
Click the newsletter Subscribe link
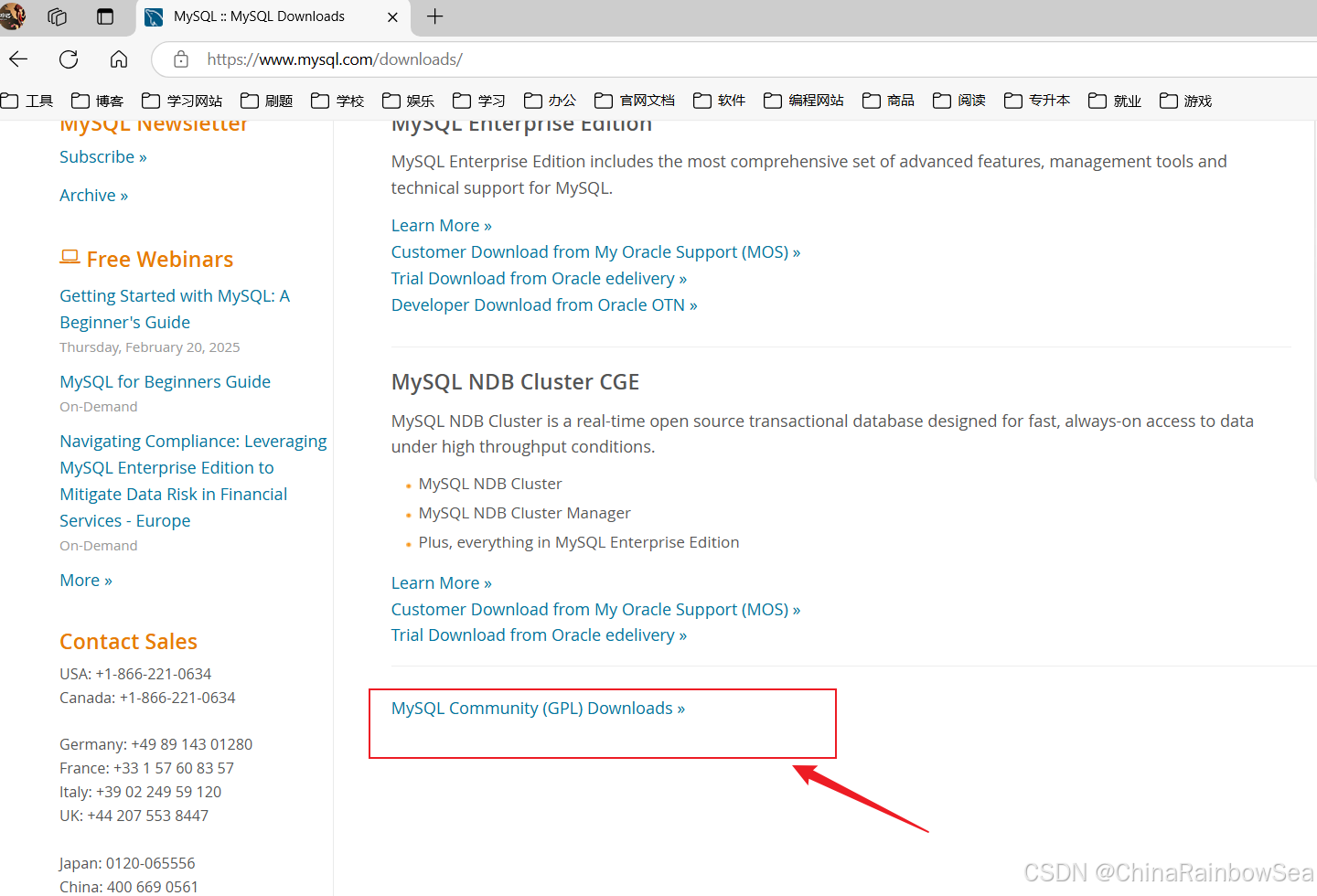pyautogui.click(x=102, y=157)
